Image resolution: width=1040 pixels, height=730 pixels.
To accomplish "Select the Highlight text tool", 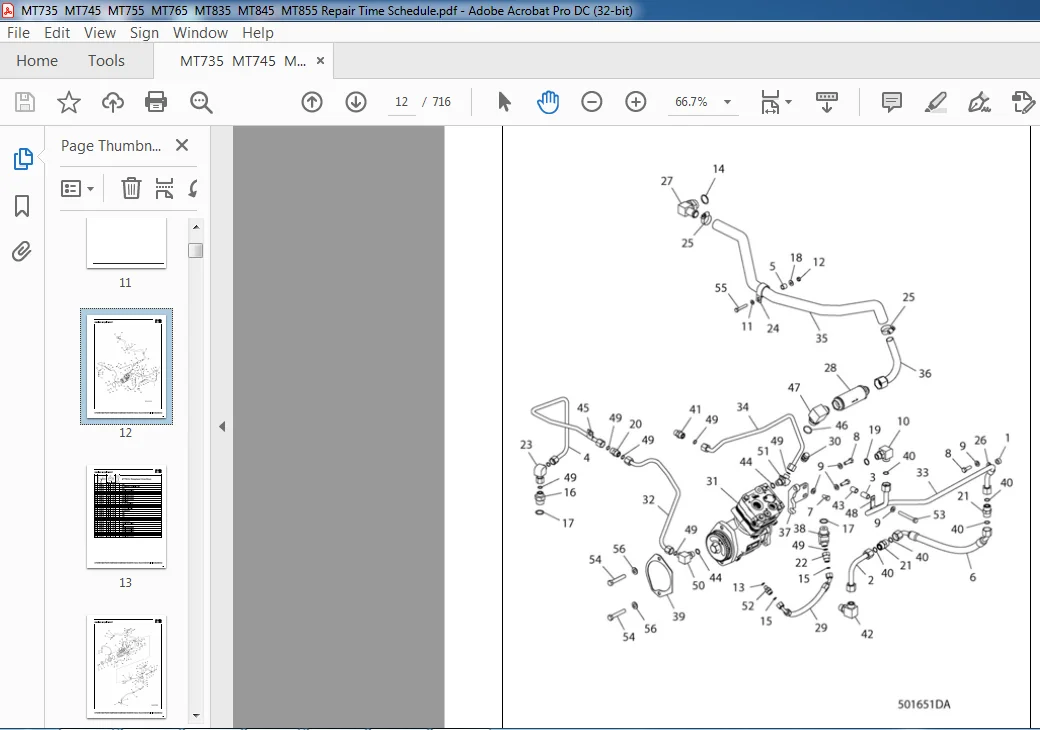I will tap(935, 102).
